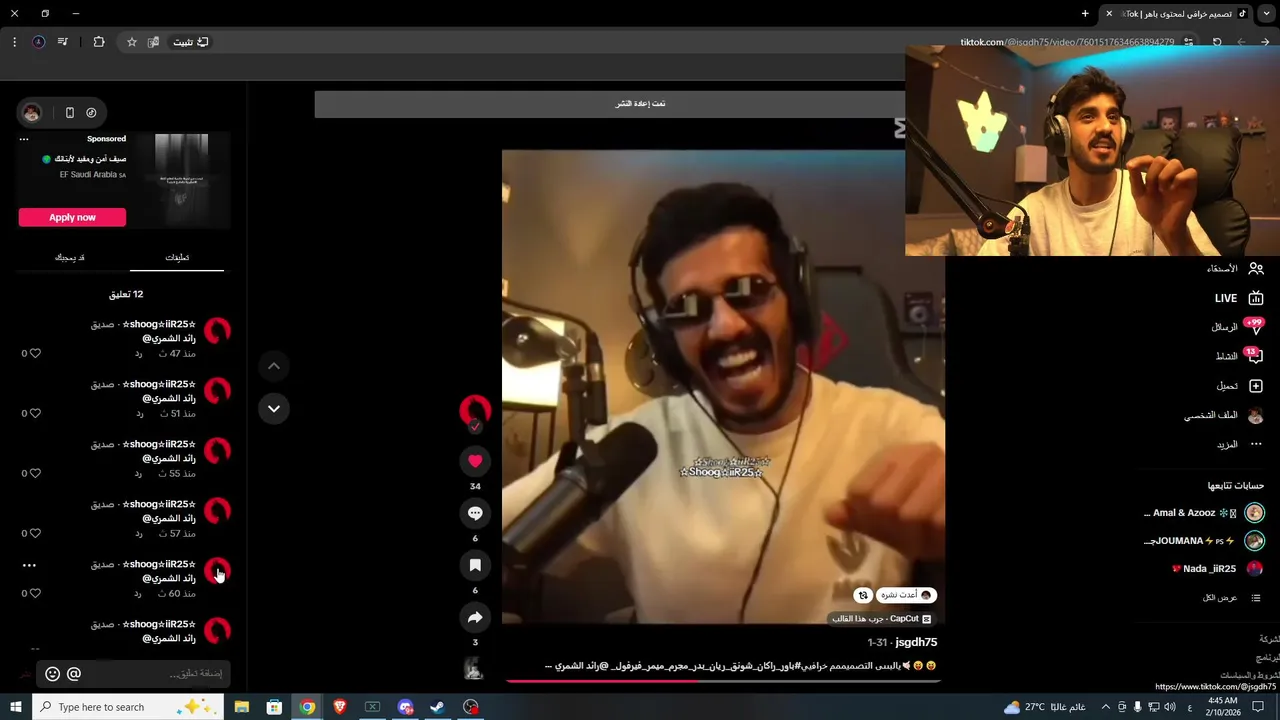This screenshot has width=1280, height=720.
Task: Open File Explorer from taskbar
Action: pyautogui.click(x=242, y=707)
